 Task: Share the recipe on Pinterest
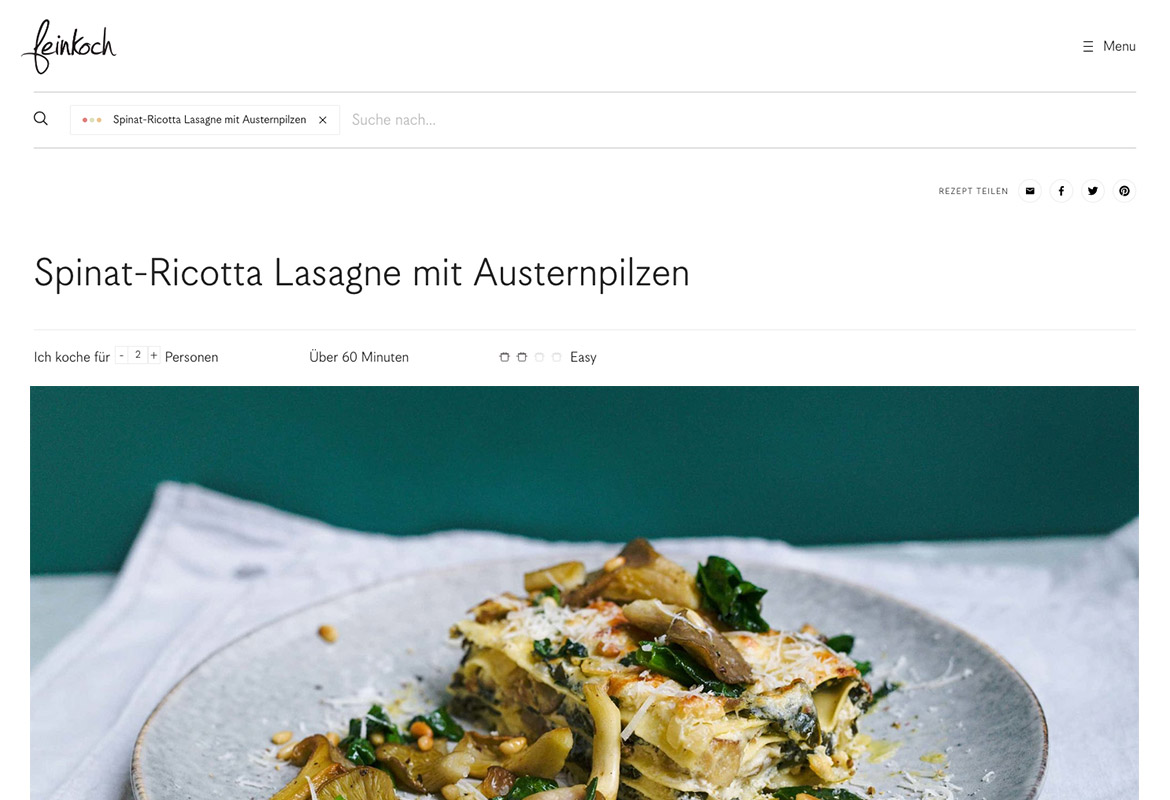point(1124,191)
